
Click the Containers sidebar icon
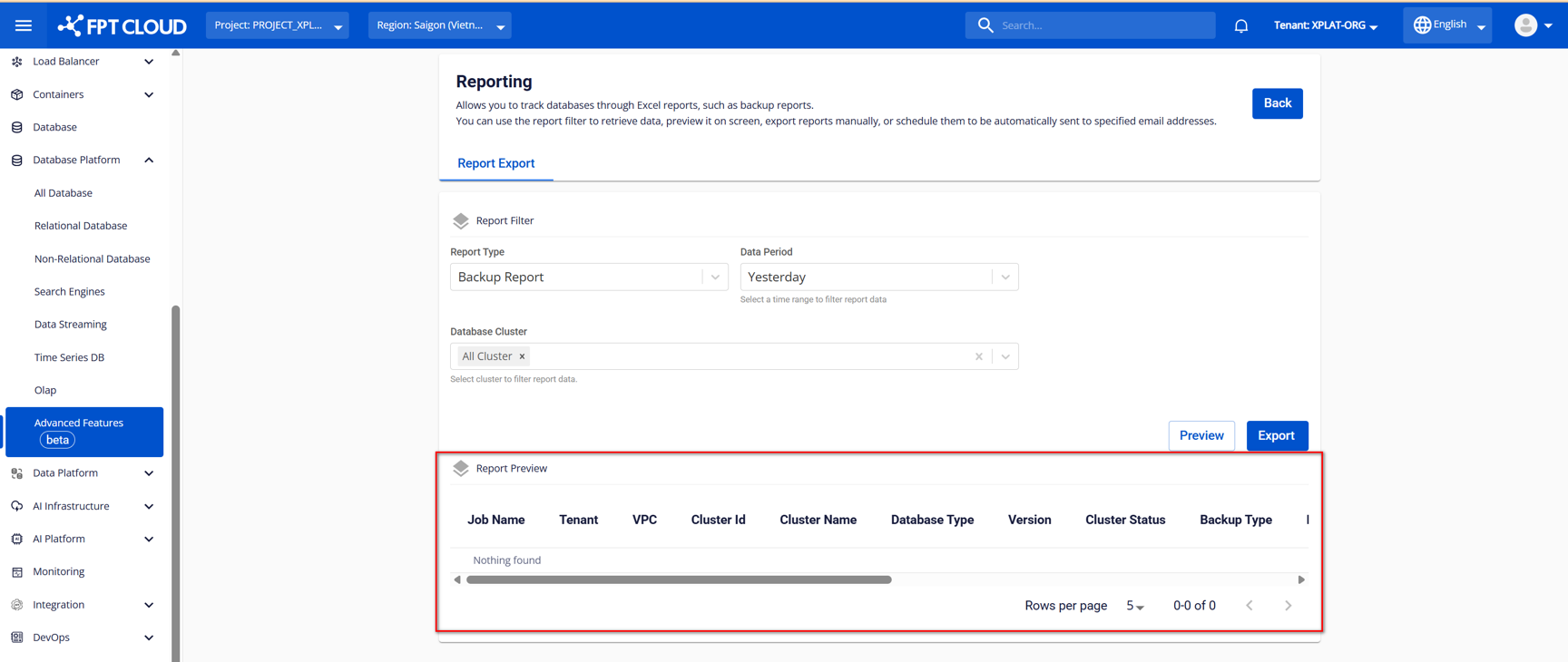point(17,94)
